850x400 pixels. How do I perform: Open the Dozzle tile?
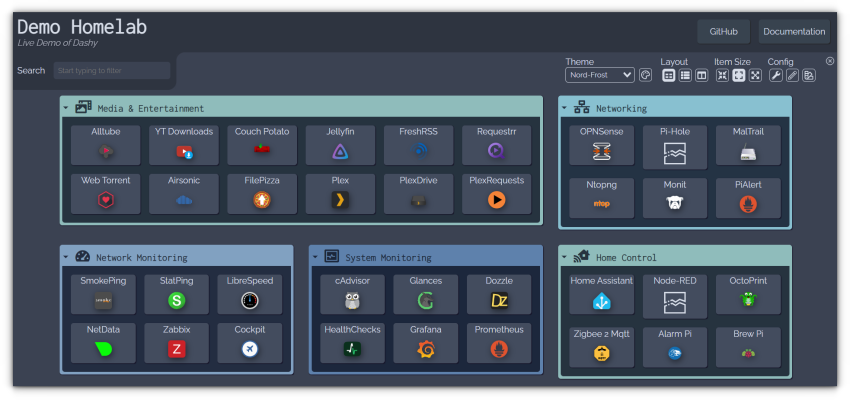click(x=499, y=294)
